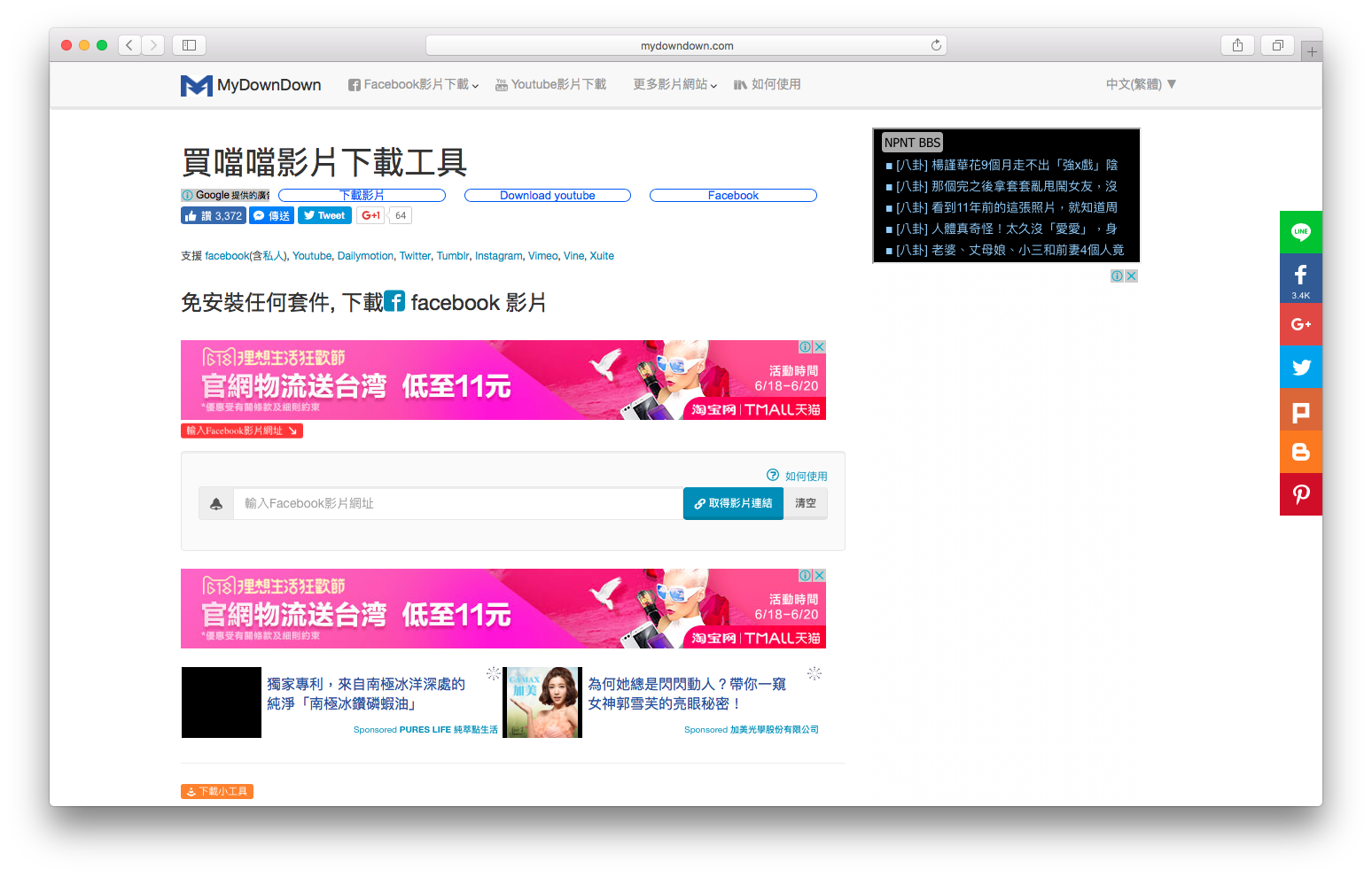Open the Safari share sheet icon
The height and width of the screenshot is (877, 1372).
pos(1237,45)
